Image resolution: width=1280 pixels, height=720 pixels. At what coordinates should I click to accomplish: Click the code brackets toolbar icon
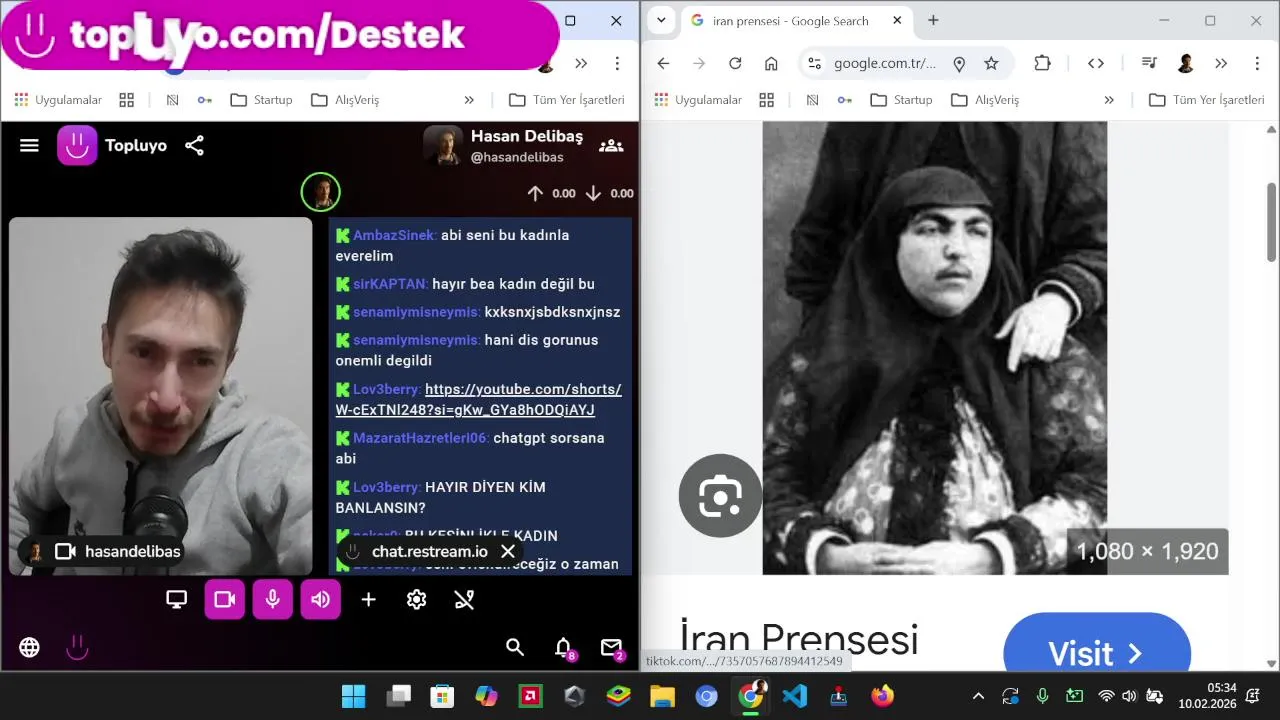coord(1096,63)
